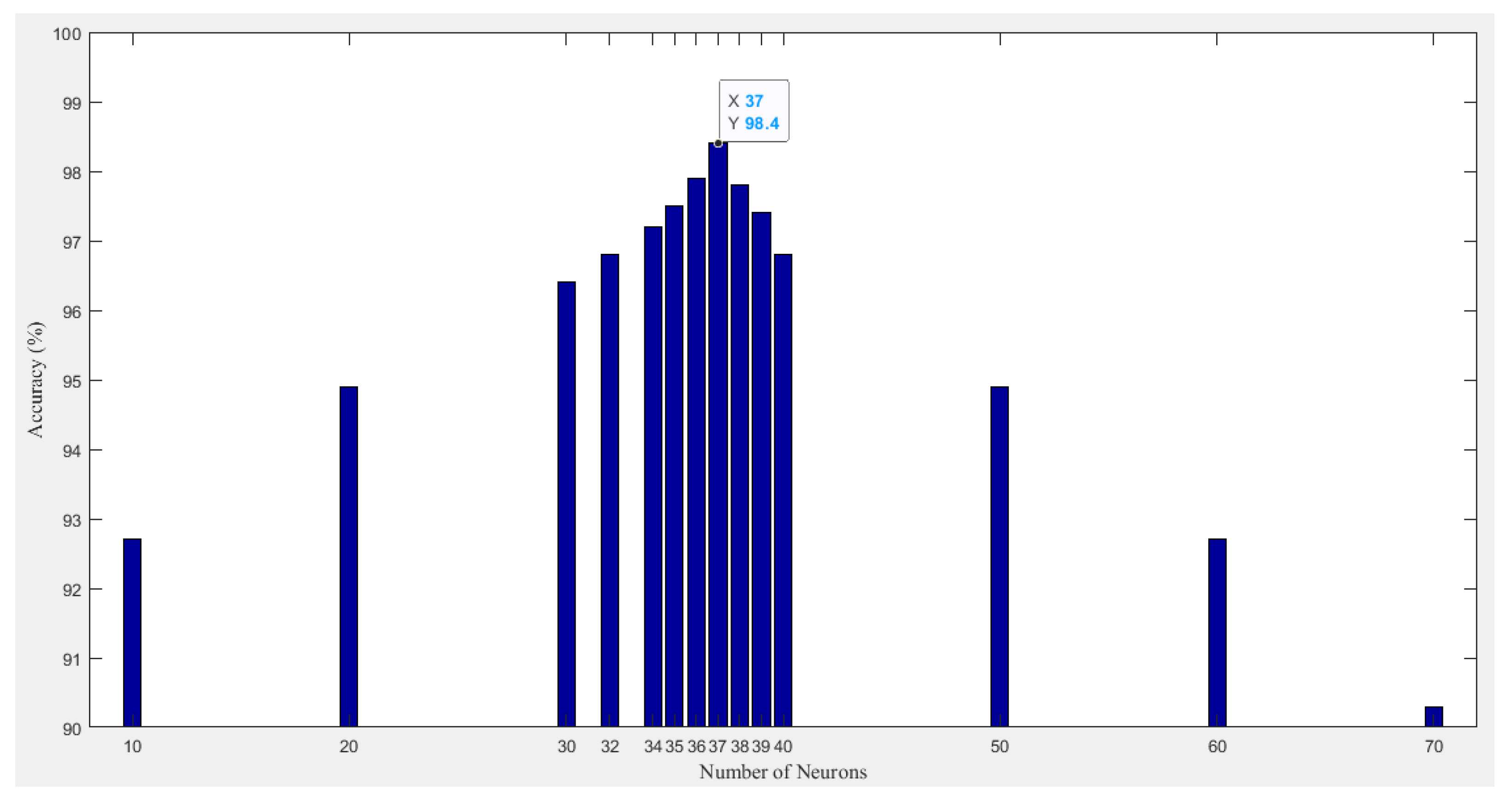Click the y-axis tick label 100
The height and width of the screenshot is (801, 1512).
(x=67, y=34)
